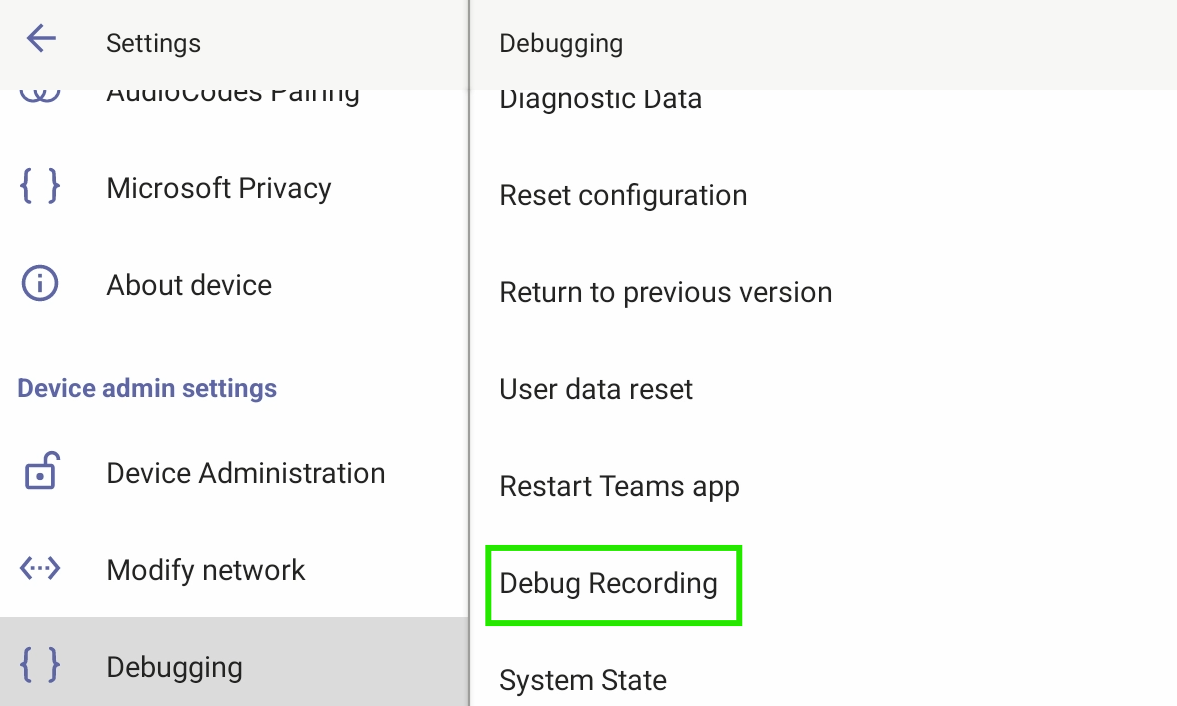The width and height of the screenshot is (1177, 706).
Task: Open Modify network settings
Action: [x=234, y=569]
